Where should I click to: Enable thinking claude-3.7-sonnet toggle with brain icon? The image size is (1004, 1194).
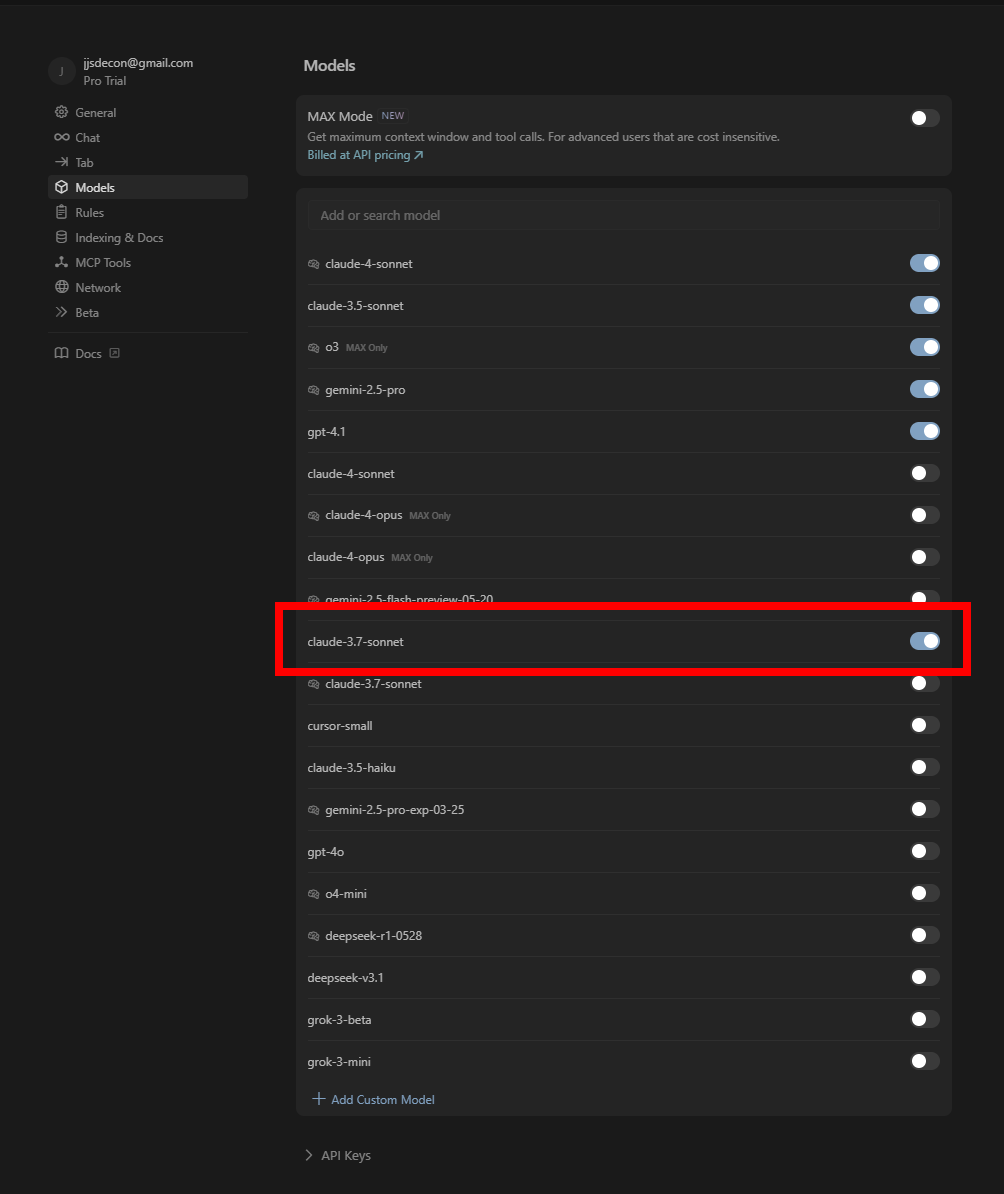pos(925,683)
